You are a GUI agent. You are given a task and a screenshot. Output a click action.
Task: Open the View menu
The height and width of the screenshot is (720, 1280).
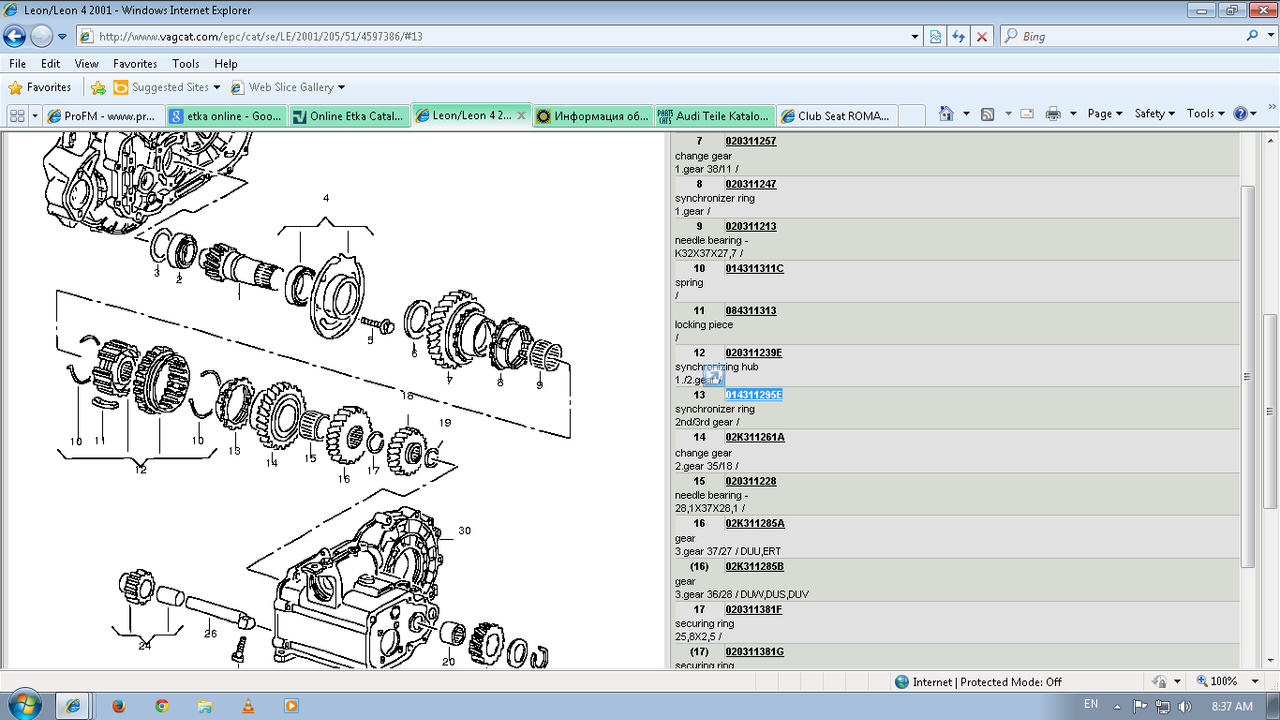87,63
